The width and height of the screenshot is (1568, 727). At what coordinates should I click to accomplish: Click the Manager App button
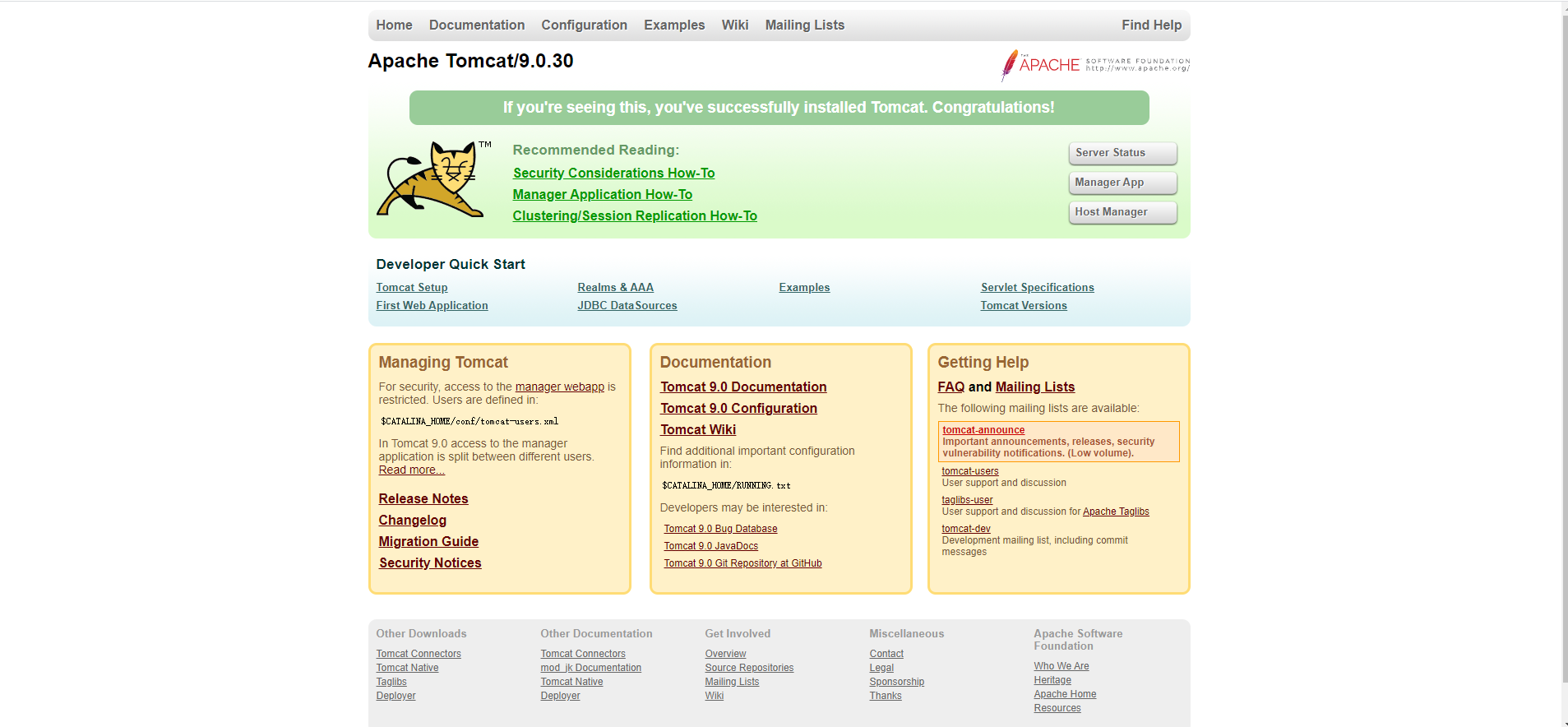coord(1122,183)
